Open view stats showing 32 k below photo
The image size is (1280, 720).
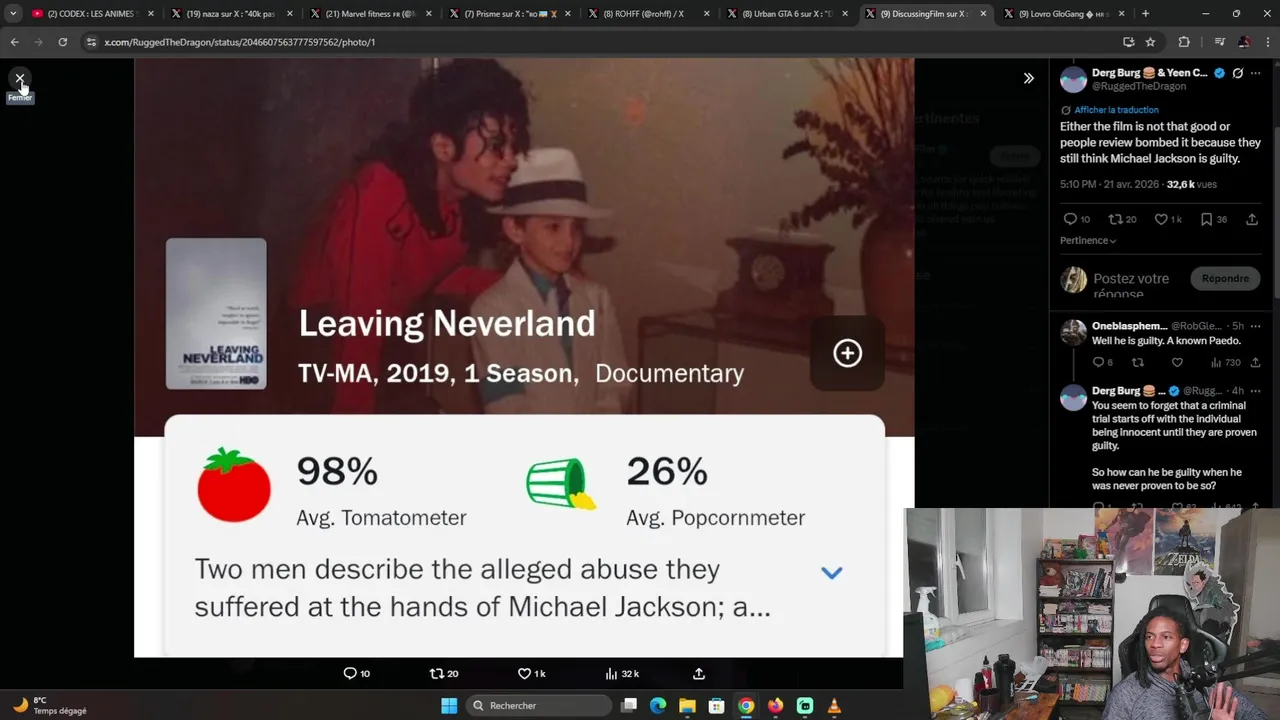[x=622, y=674]
